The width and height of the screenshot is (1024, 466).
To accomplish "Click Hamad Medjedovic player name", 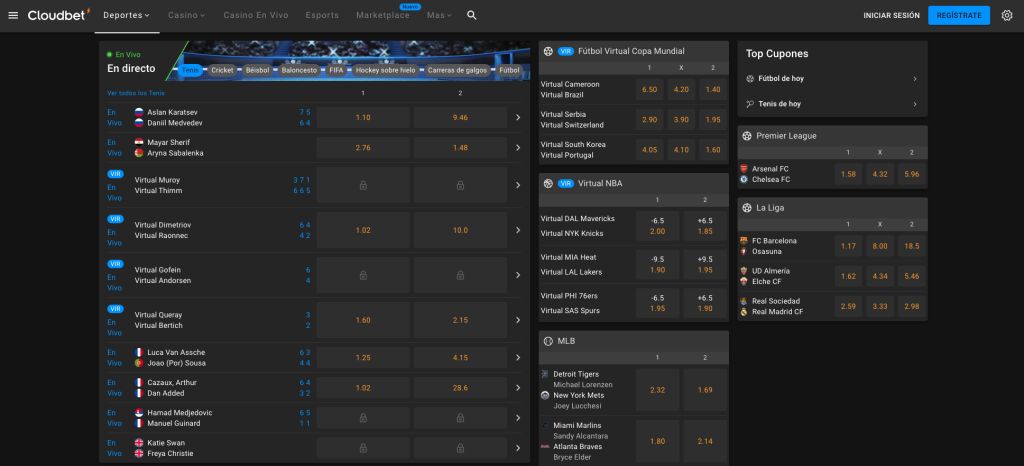I will click(x=180, y=412).
